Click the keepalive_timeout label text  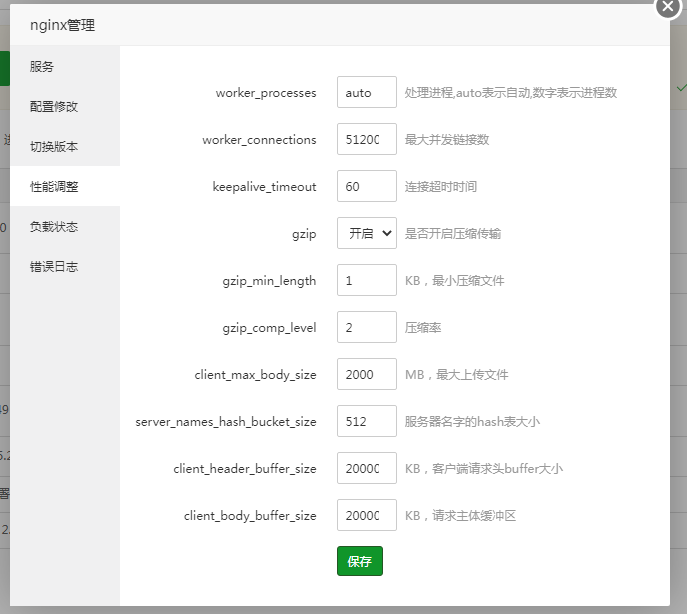[265, 187]
